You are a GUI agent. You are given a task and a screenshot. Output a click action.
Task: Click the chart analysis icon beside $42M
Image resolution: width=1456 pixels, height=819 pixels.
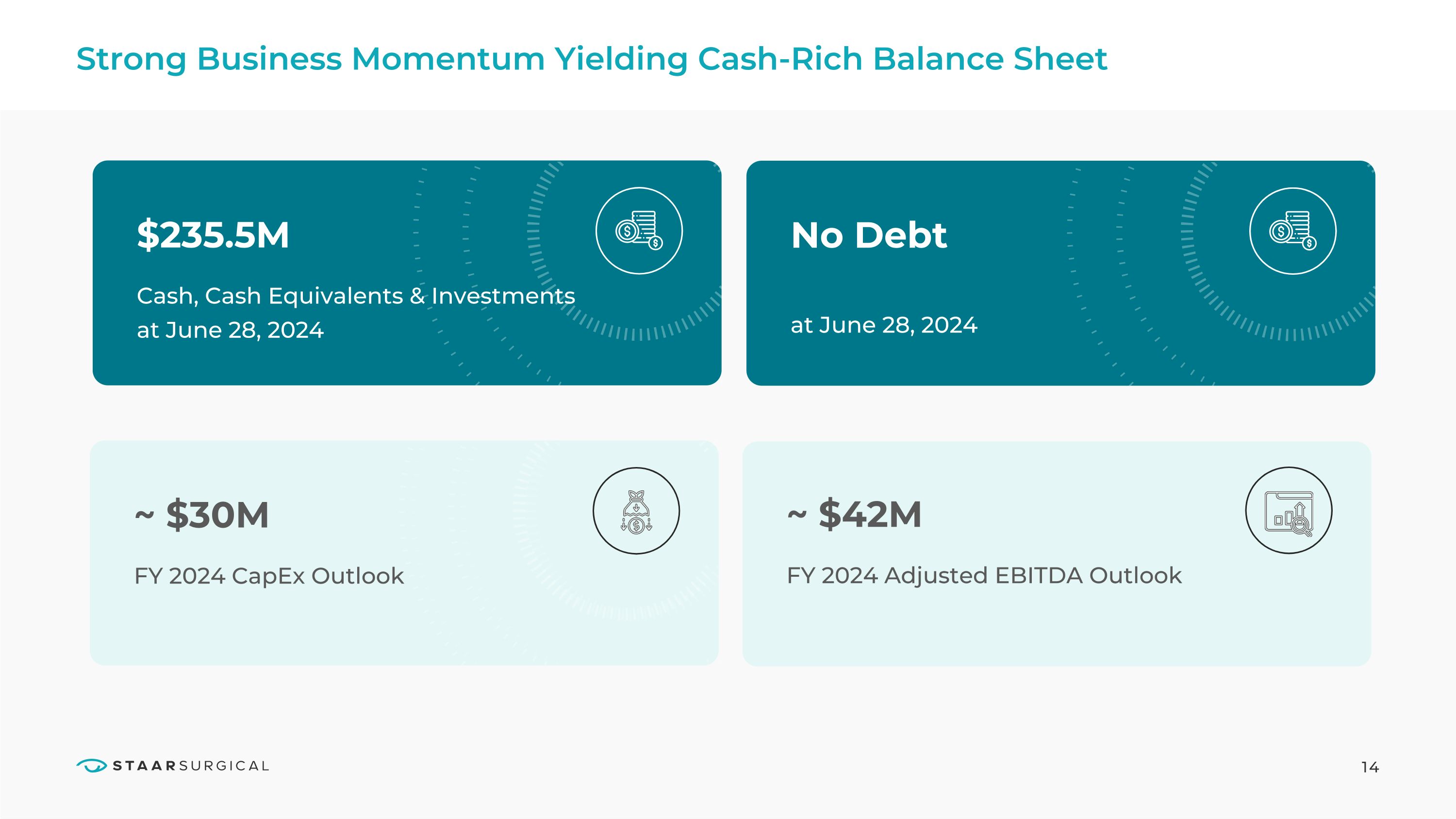coord(1289,510)
